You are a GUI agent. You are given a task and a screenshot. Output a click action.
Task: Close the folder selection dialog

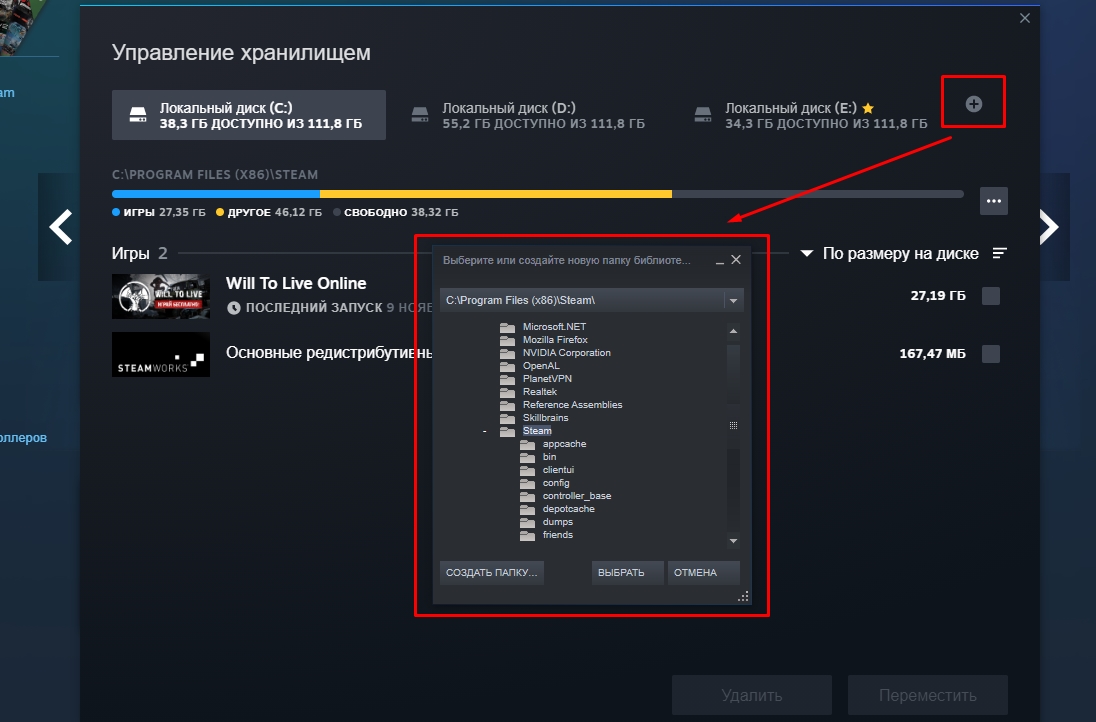(x=736, y=259)
